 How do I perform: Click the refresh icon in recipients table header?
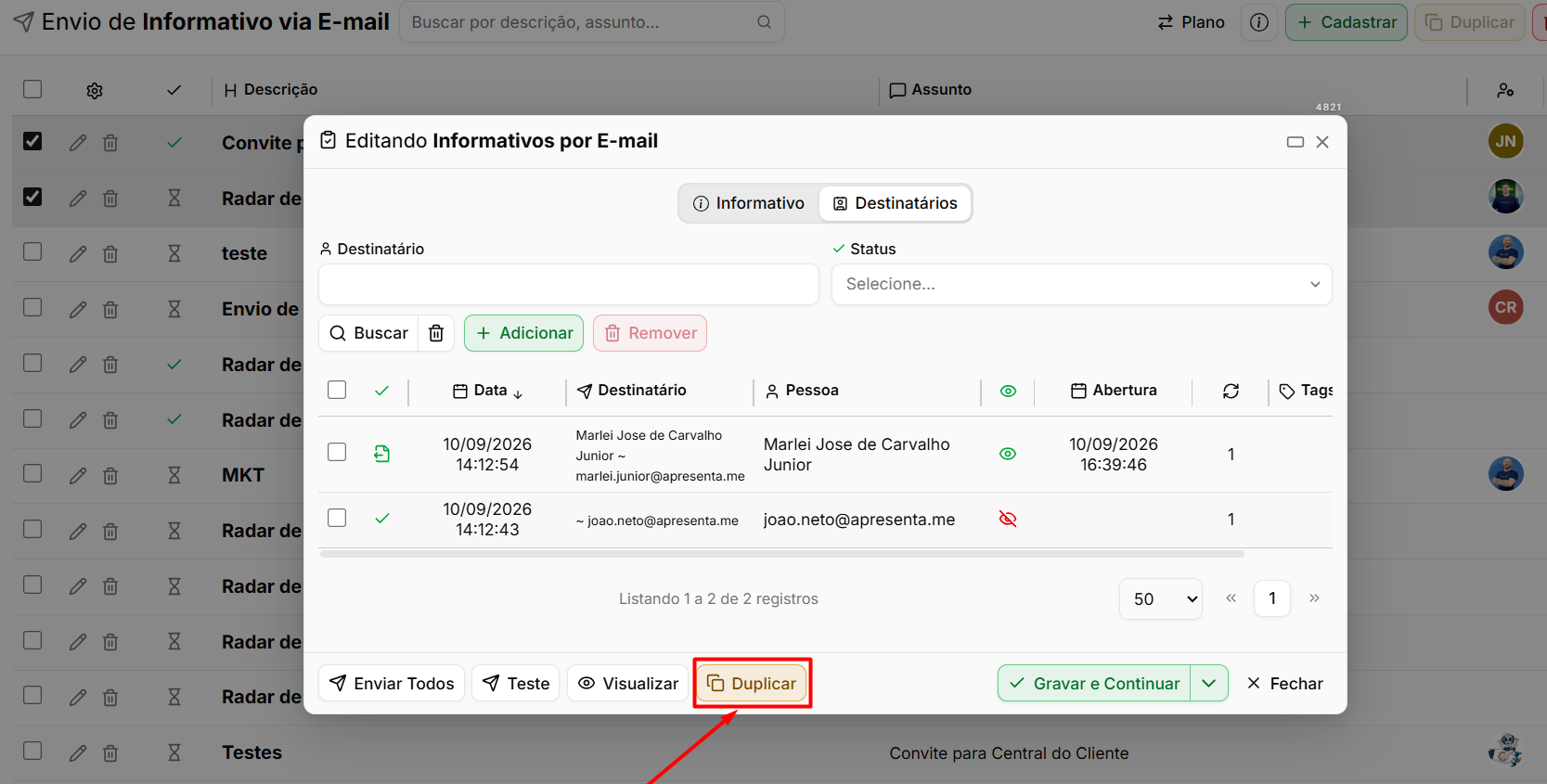[1231, 391]
